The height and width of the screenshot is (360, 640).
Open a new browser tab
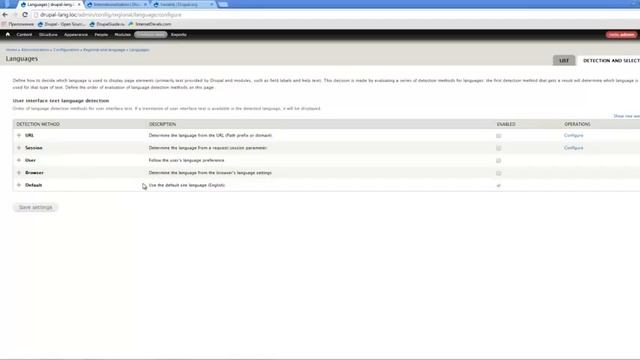(223, 4)
